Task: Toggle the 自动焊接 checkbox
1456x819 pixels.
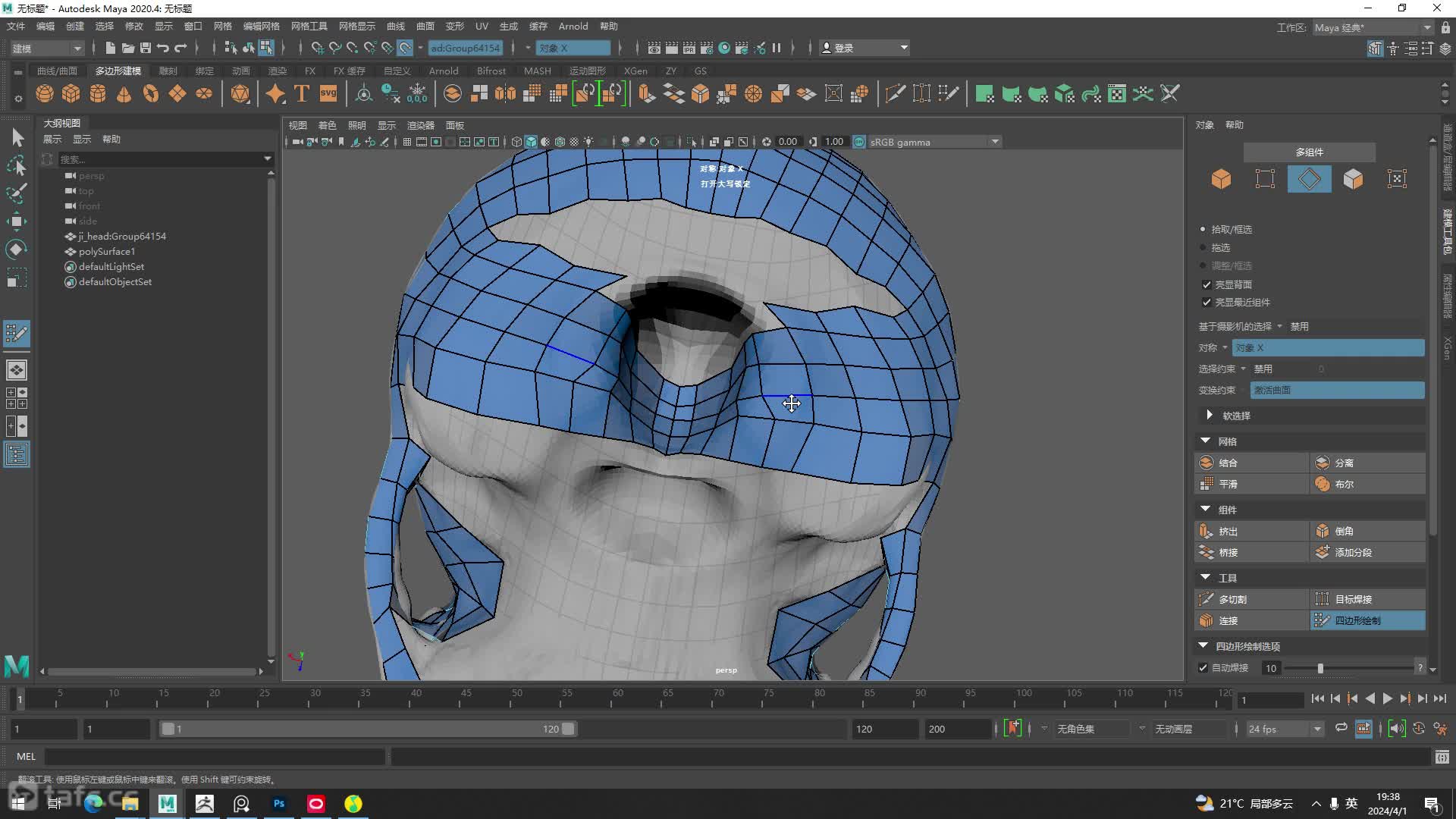Action: click(1203, 668)
